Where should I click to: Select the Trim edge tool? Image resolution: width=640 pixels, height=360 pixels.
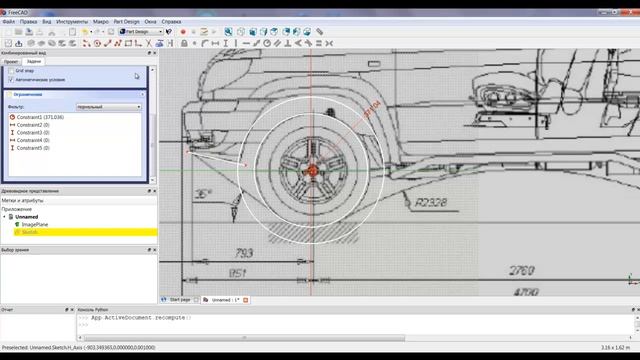(149, 43)
